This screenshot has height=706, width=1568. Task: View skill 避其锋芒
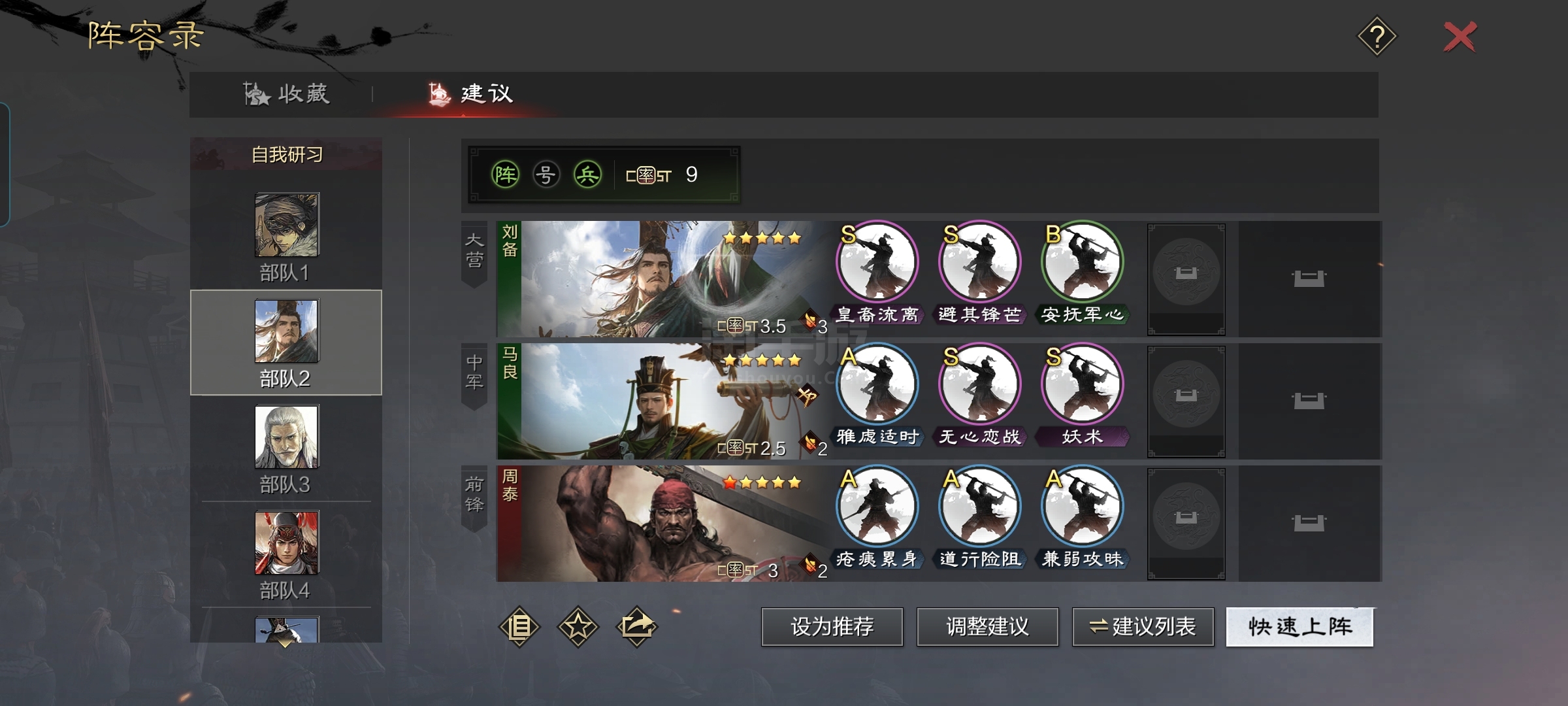tap(979, 273)
